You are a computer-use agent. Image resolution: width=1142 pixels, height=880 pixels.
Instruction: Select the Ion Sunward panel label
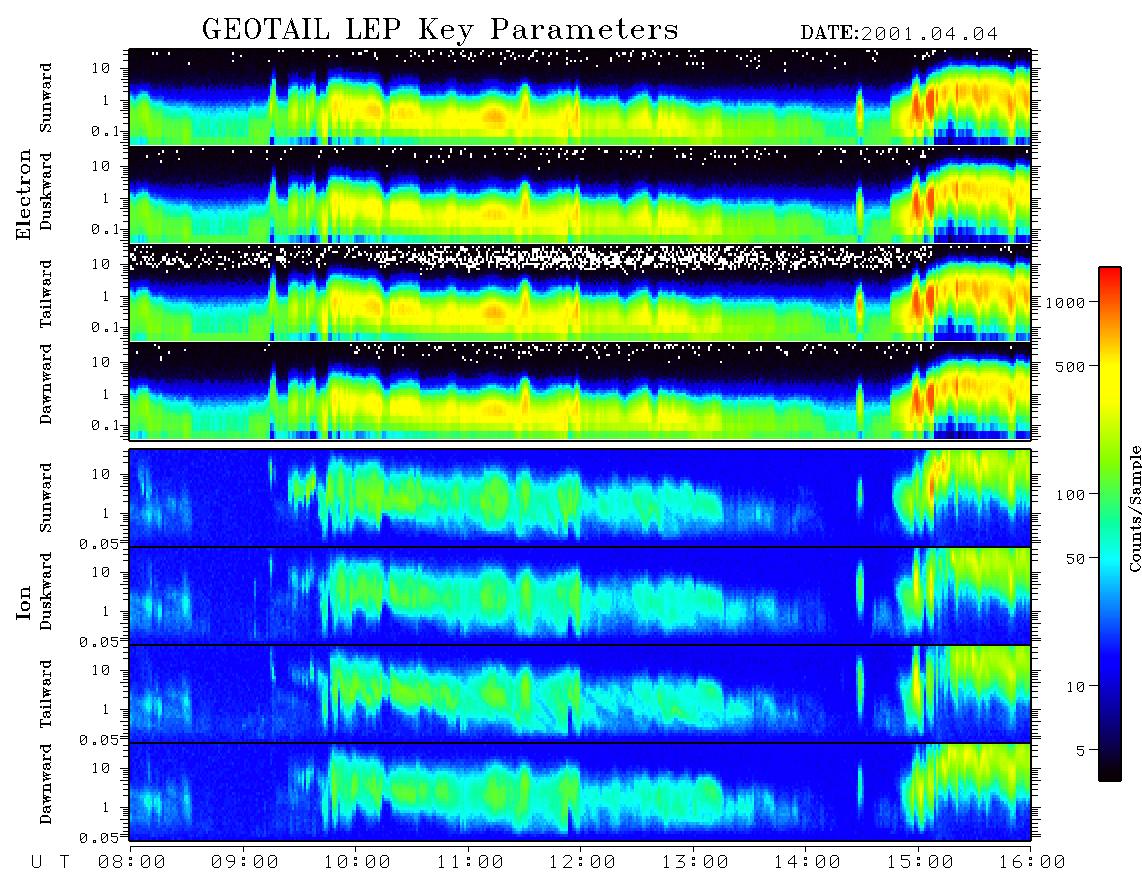pyautogui.click(x=46, y=498)
